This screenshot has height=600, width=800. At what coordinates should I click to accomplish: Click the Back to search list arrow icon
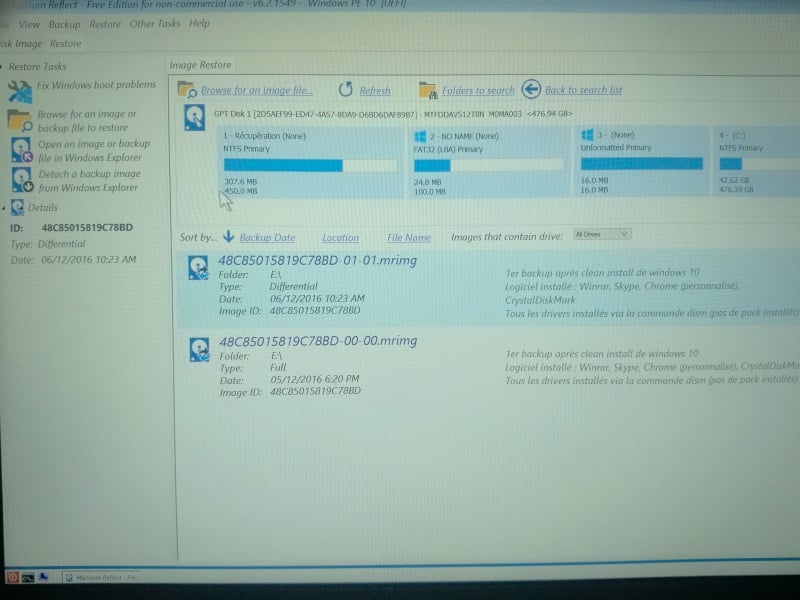tap(531, 89)
